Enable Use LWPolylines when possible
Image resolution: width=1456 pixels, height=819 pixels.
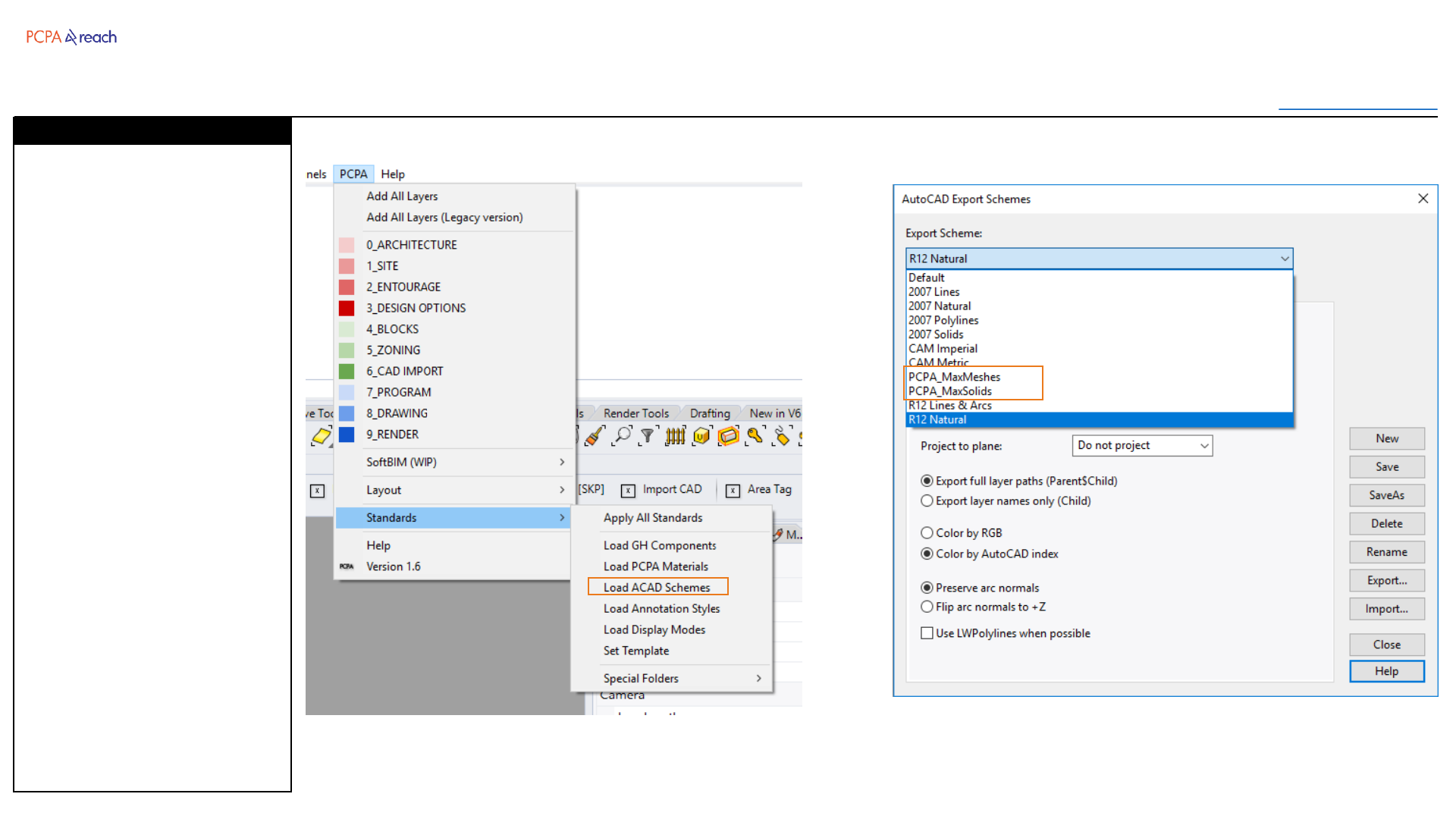coord(927,633)
